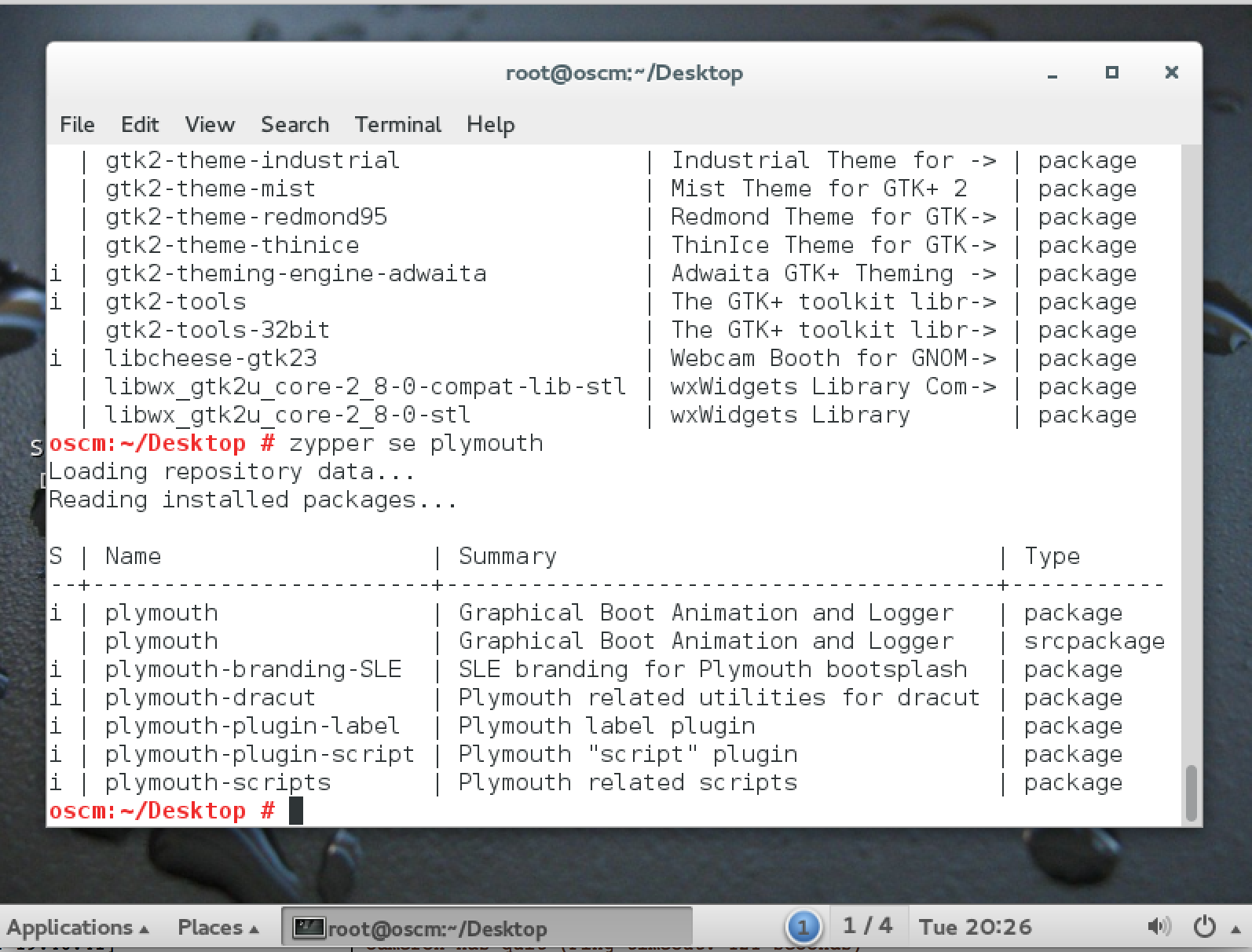Click the Reading installed packages line
The image size is (1252, 952).
click(252, 500)
